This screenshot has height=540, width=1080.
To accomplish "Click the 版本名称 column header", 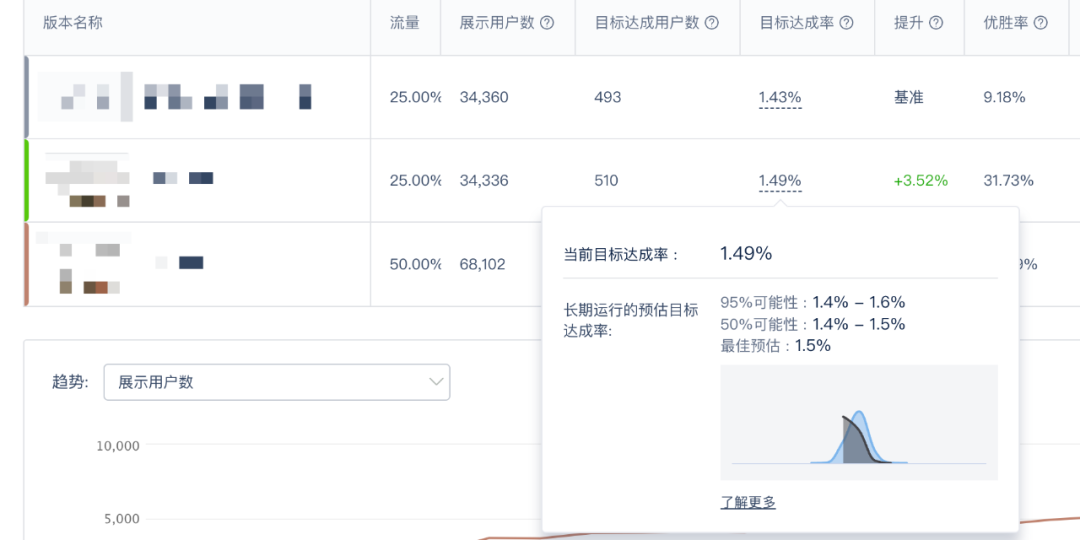I will pos(73,23).
